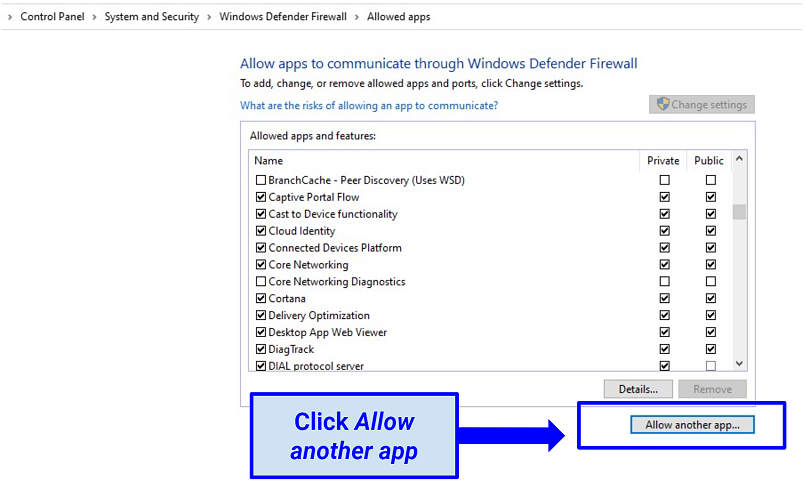This screenshot has height=485, width=806.
Task: Click the Public column header
Action: click(709, 160)
